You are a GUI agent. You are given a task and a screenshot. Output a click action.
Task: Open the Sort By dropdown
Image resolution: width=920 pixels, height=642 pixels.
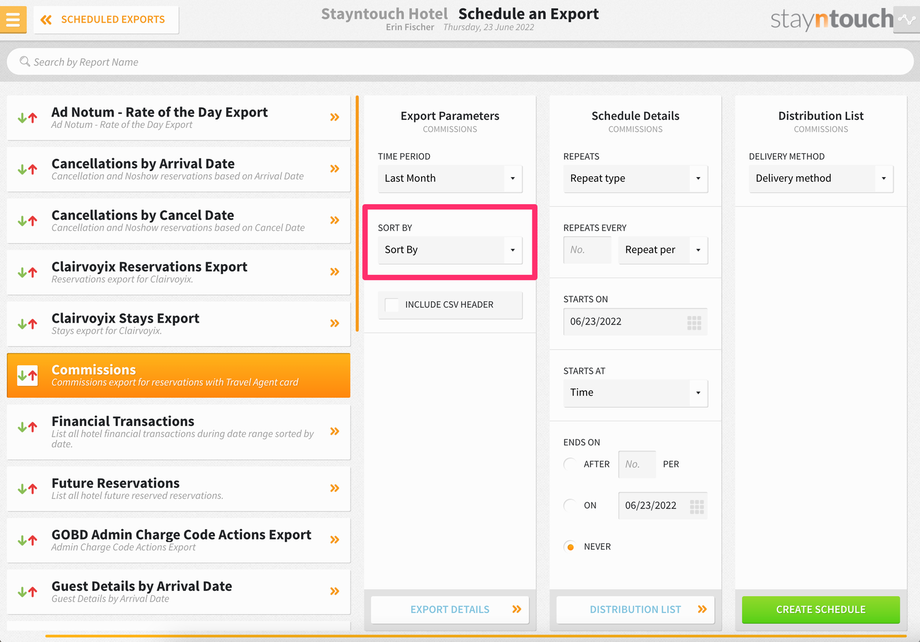(x=450, y=250)
